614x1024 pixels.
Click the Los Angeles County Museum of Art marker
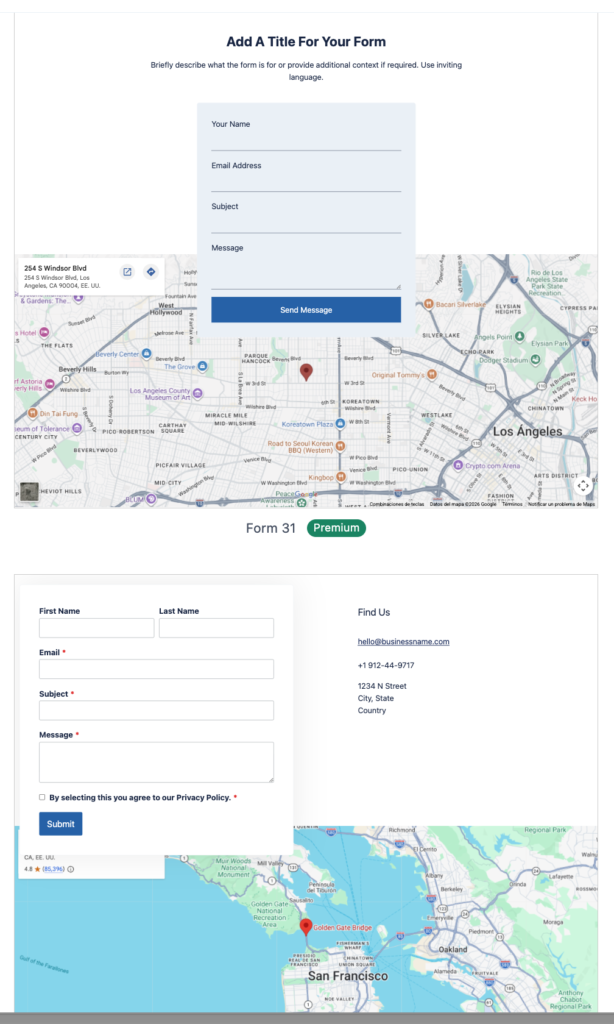point(197,394)
